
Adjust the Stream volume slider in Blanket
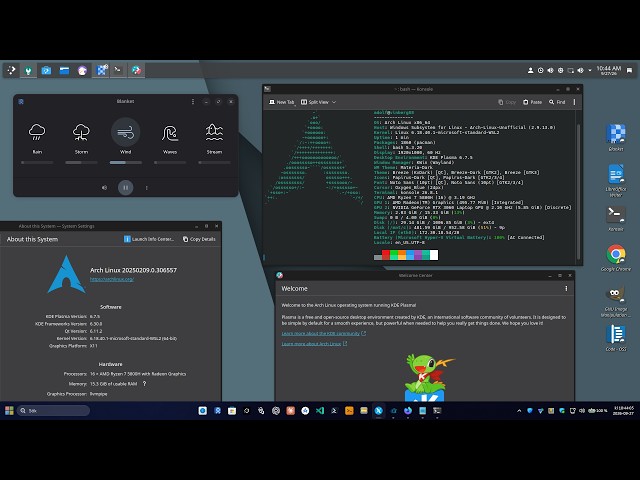coord(214,162)
